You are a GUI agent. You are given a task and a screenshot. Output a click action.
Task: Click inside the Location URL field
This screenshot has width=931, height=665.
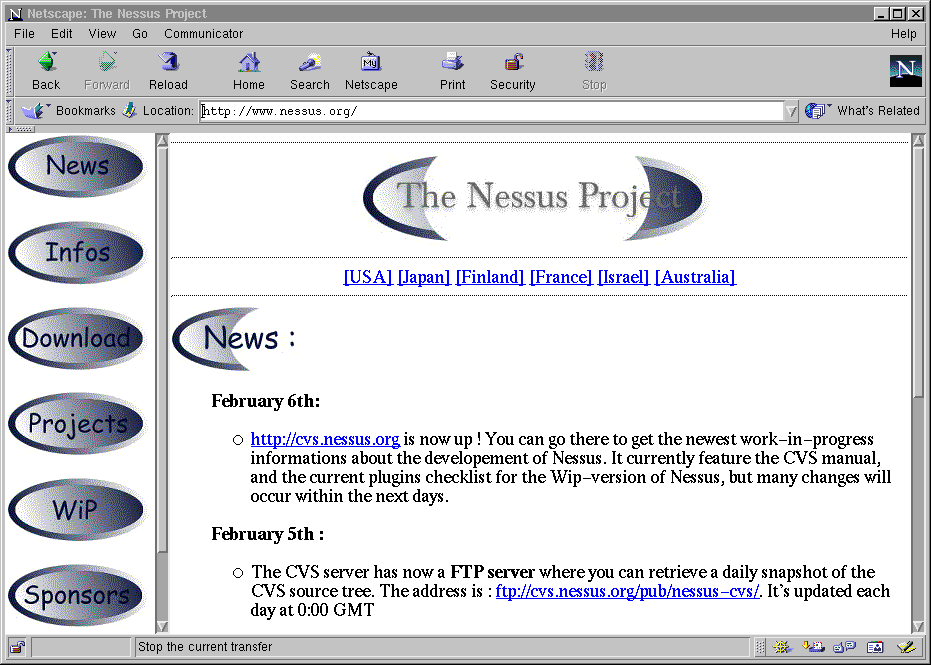pyautogui.click(x=490, y=112)
